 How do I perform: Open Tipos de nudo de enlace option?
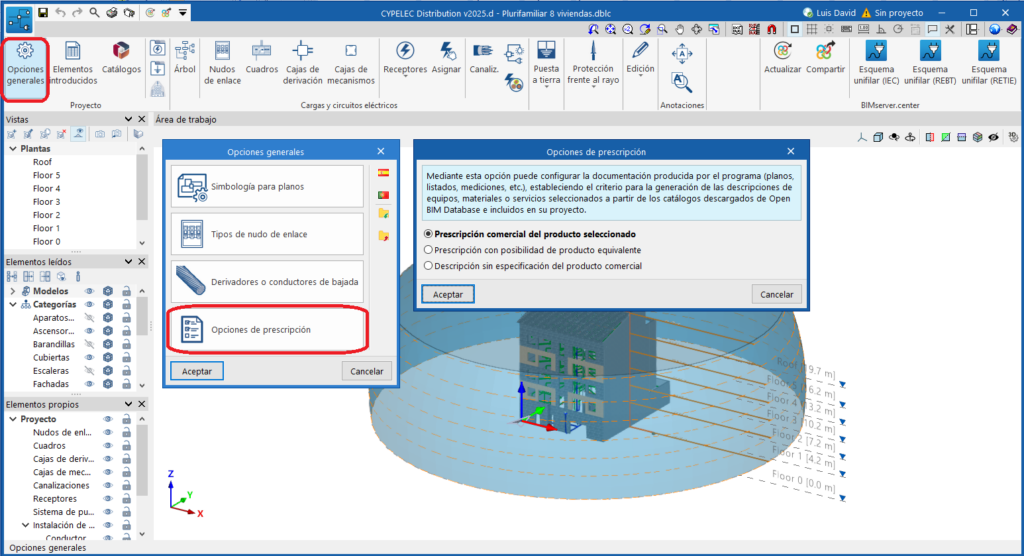click(267, 234)
